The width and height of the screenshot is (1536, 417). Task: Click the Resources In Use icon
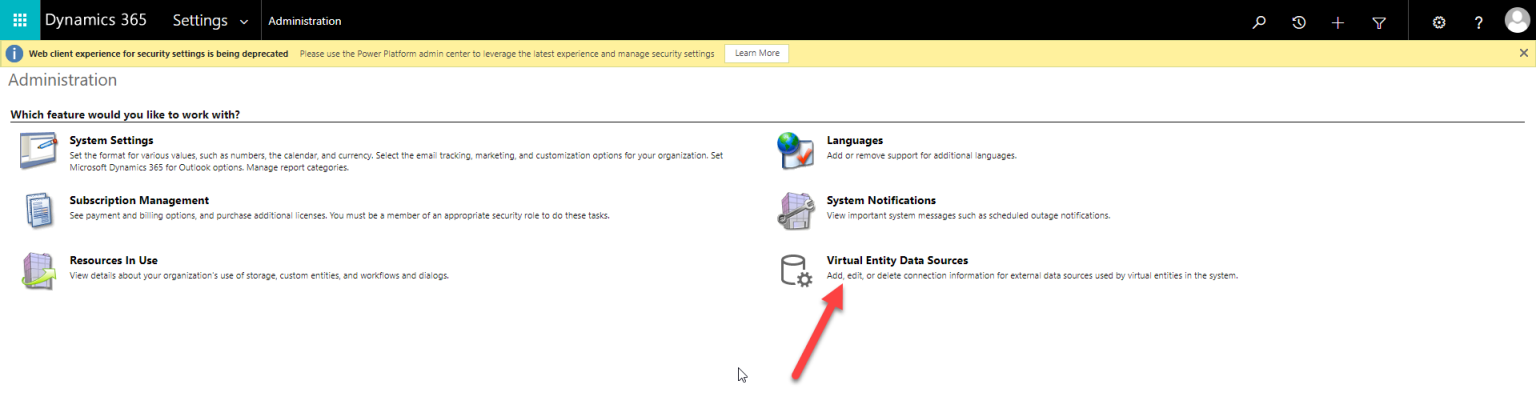(39, 271)
